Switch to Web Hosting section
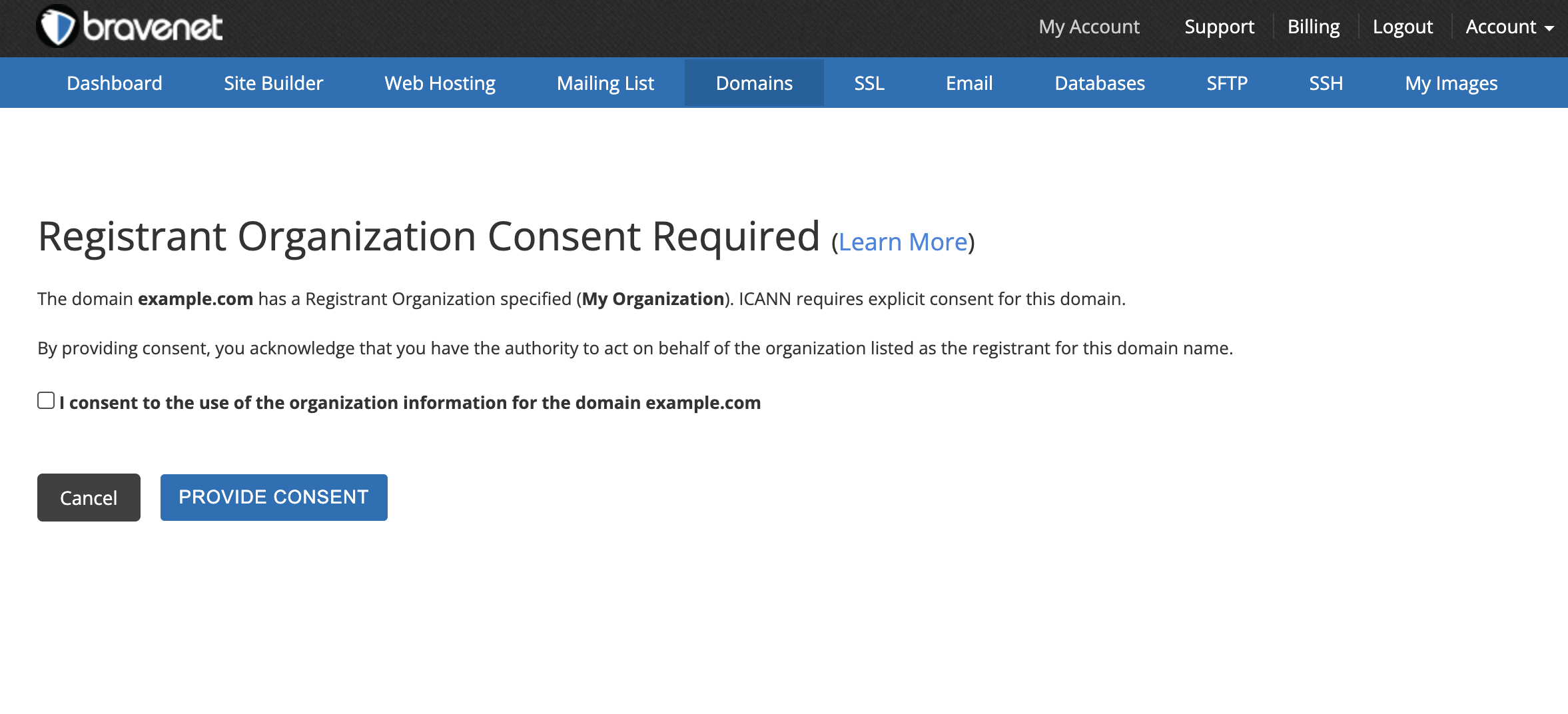The image size is (1568, 714). tap(440, 83)
